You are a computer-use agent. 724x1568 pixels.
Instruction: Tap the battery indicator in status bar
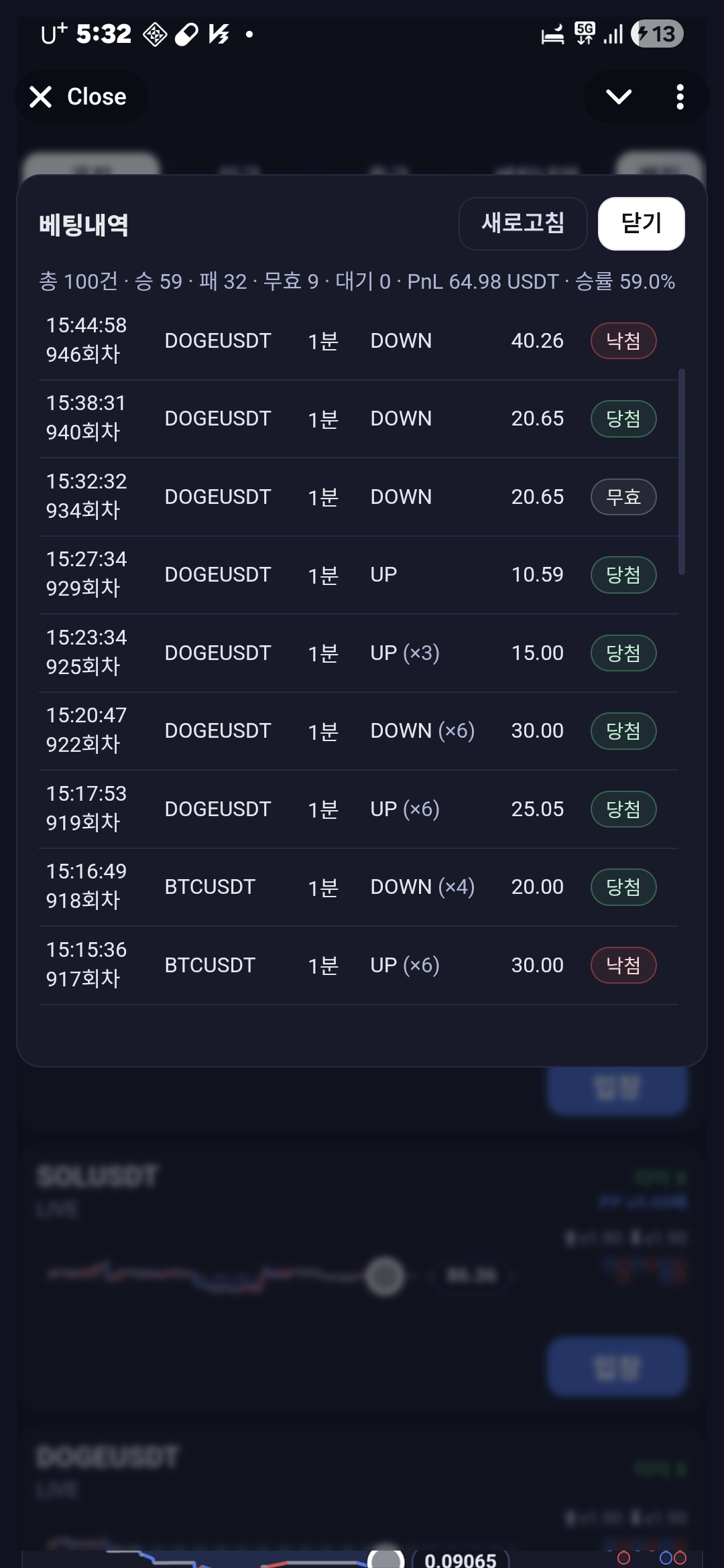[x=657, y=34]
